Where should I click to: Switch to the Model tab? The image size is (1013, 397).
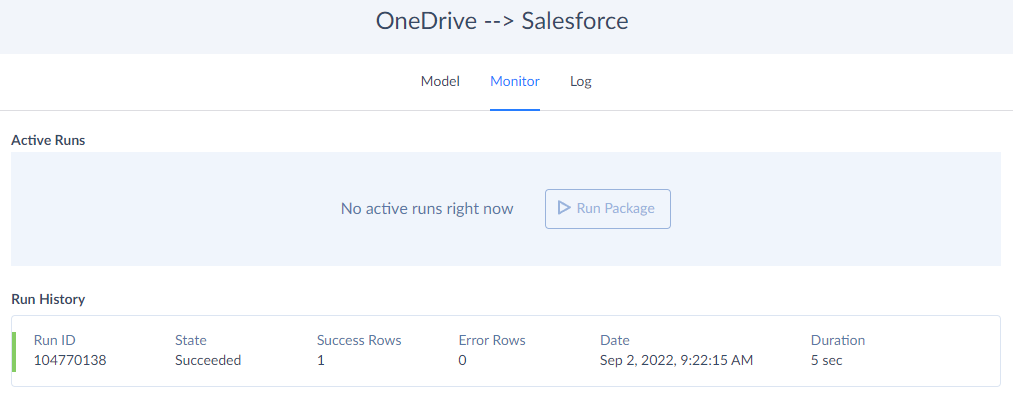(x=440, y=82)
